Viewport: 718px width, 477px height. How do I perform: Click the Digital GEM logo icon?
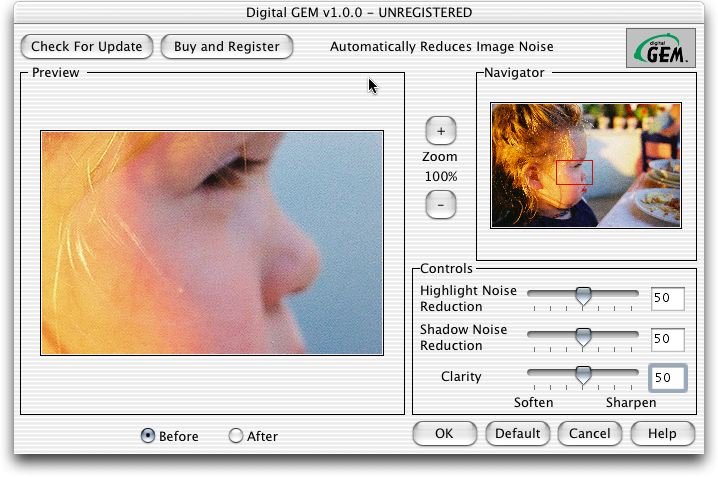[660, 48]
